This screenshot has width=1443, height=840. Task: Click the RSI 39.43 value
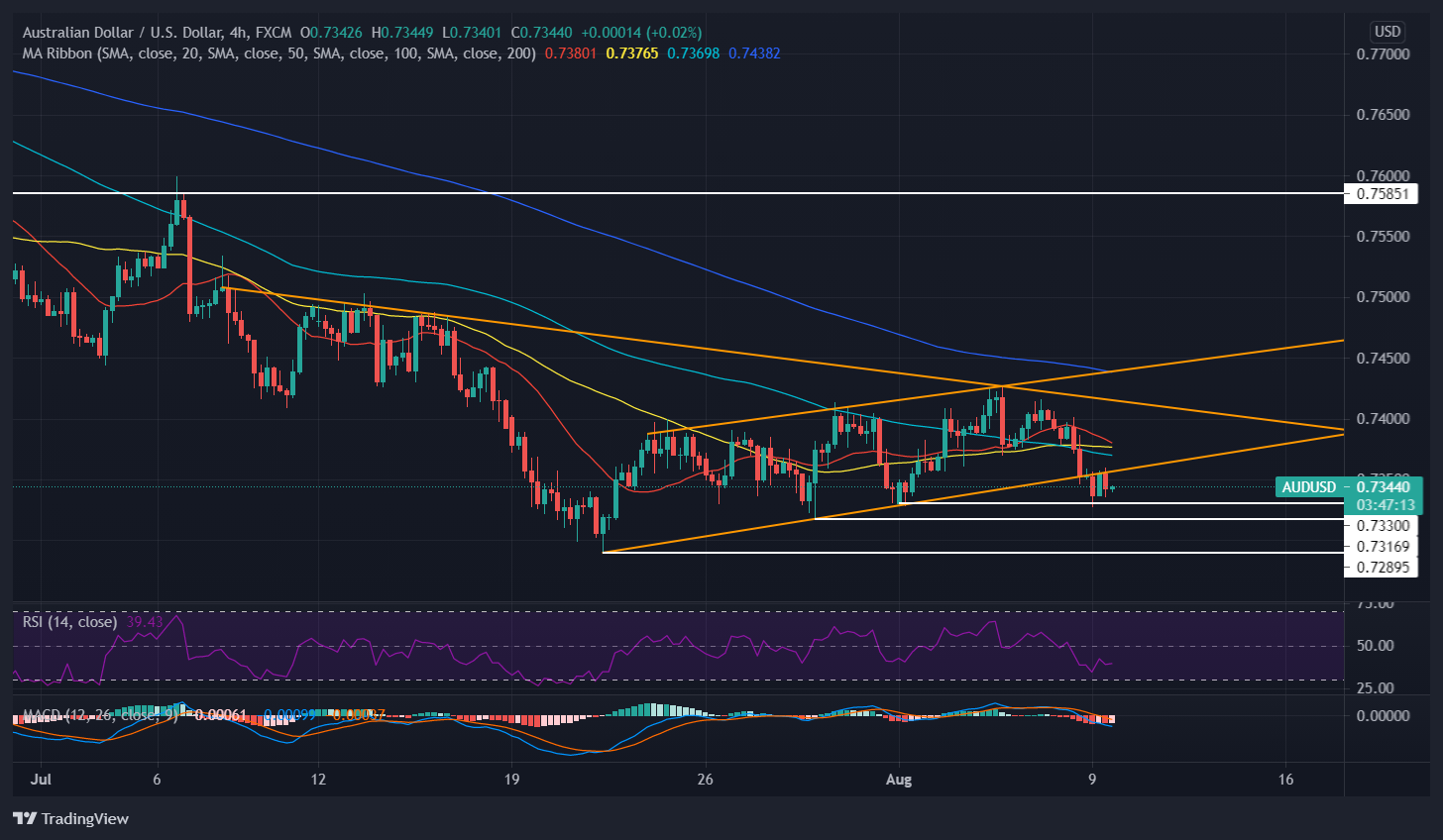click(144, 622)
